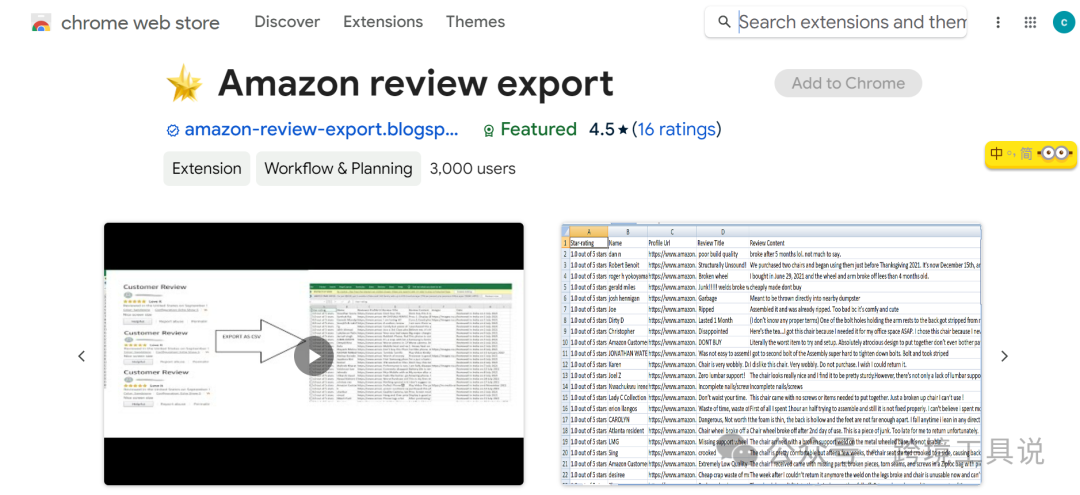Click the Add to Chrome button
Screen dimensions: 1080x495
[x=848, y=83]
